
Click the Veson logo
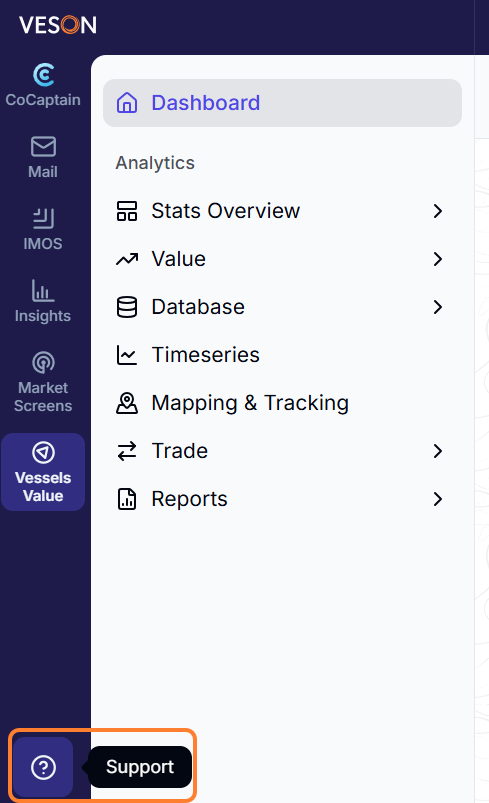point(58,25)
